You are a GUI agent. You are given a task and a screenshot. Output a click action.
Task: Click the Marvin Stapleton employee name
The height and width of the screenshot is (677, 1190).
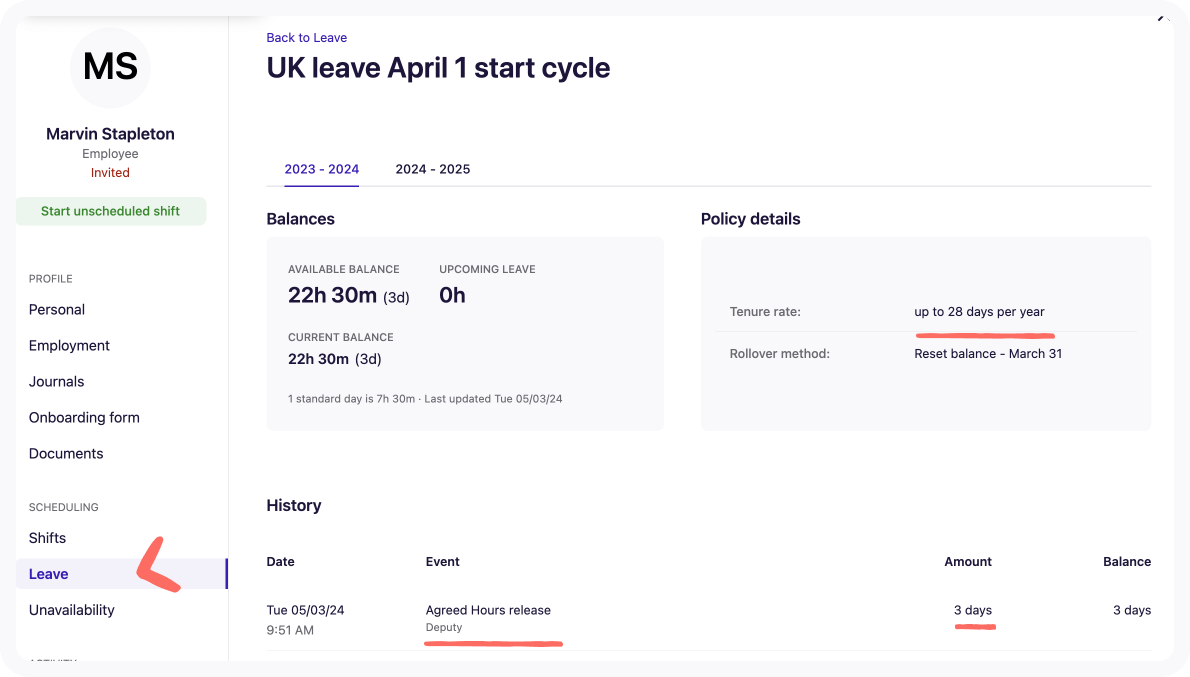(x=110, y=134)
